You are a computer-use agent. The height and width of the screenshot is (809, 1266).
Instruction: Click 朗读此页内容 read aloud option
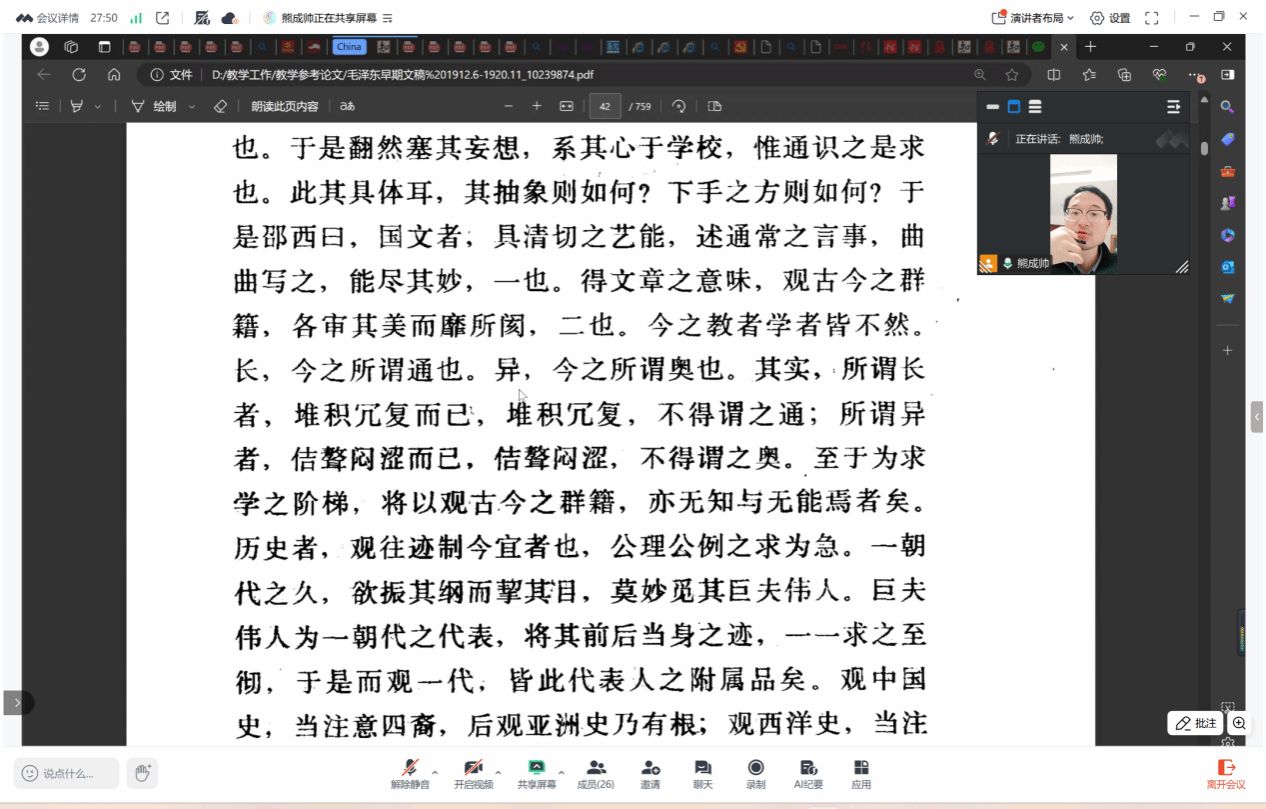click(284, 106)
